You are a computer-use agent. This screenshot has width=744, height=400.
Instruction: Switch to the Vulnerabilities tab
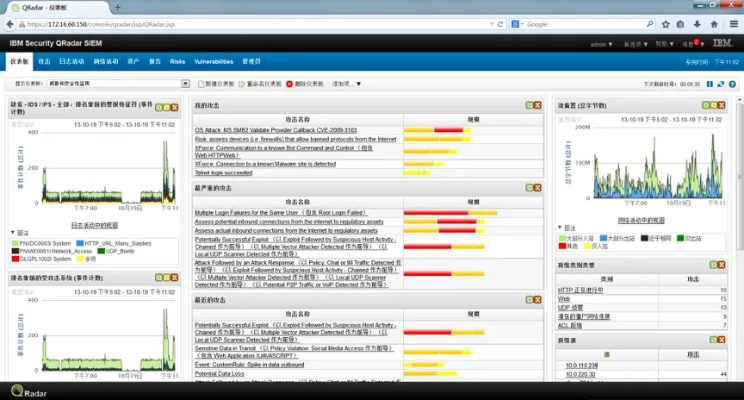tap(213, 61)
